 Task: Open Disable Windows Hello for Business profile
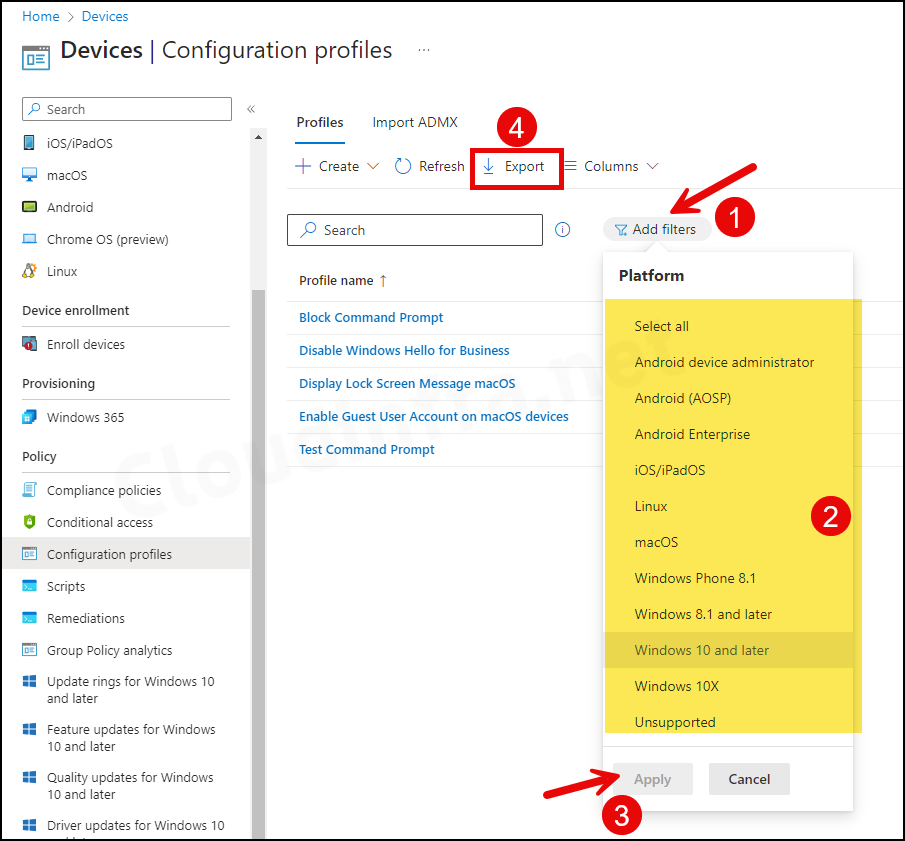pyautogui.click(x=404, y=350)
